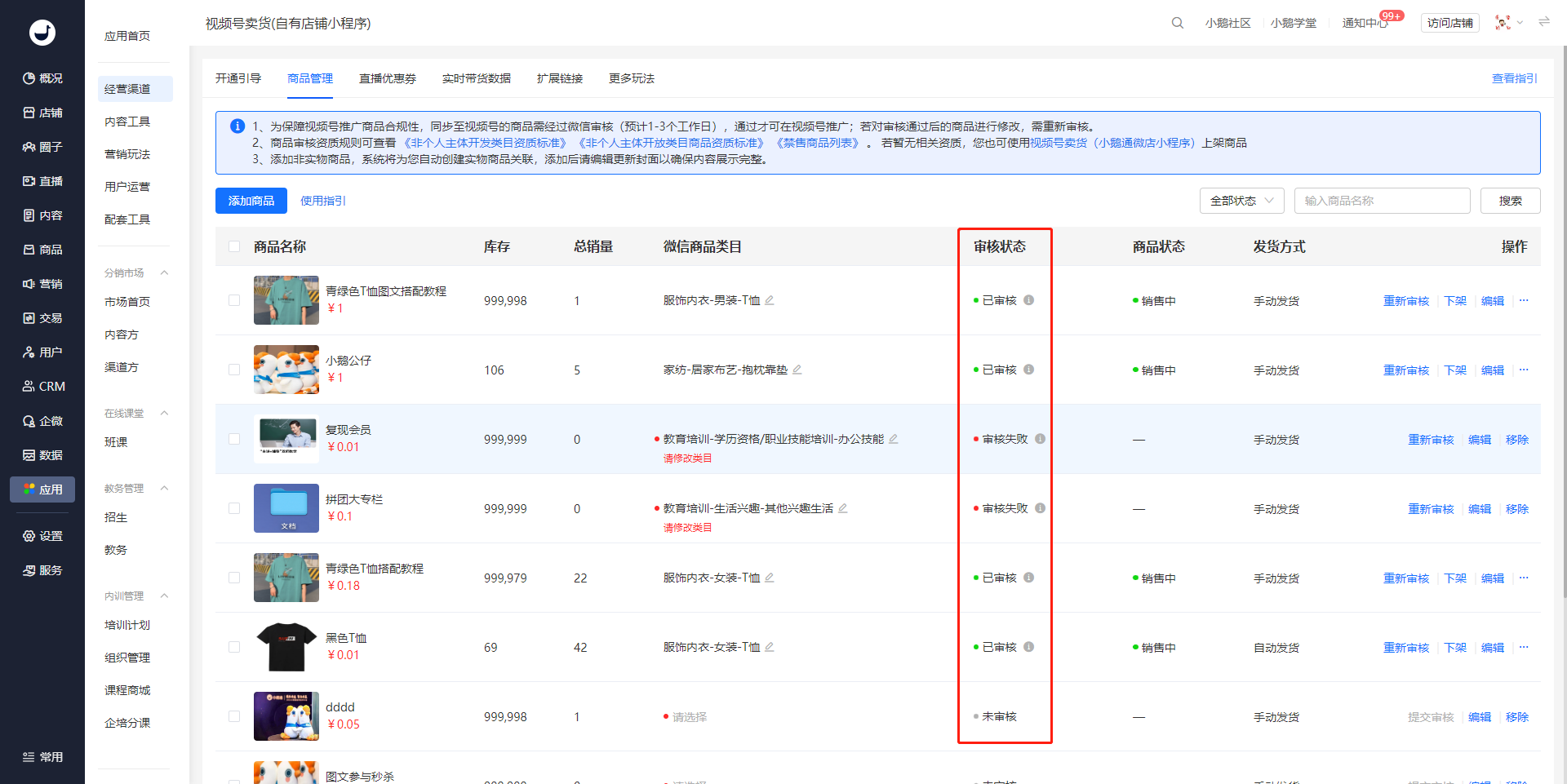Toggle the select-all checkbox in table header
This screenshot has height=784, width=1567.
(x=234, y=246)
